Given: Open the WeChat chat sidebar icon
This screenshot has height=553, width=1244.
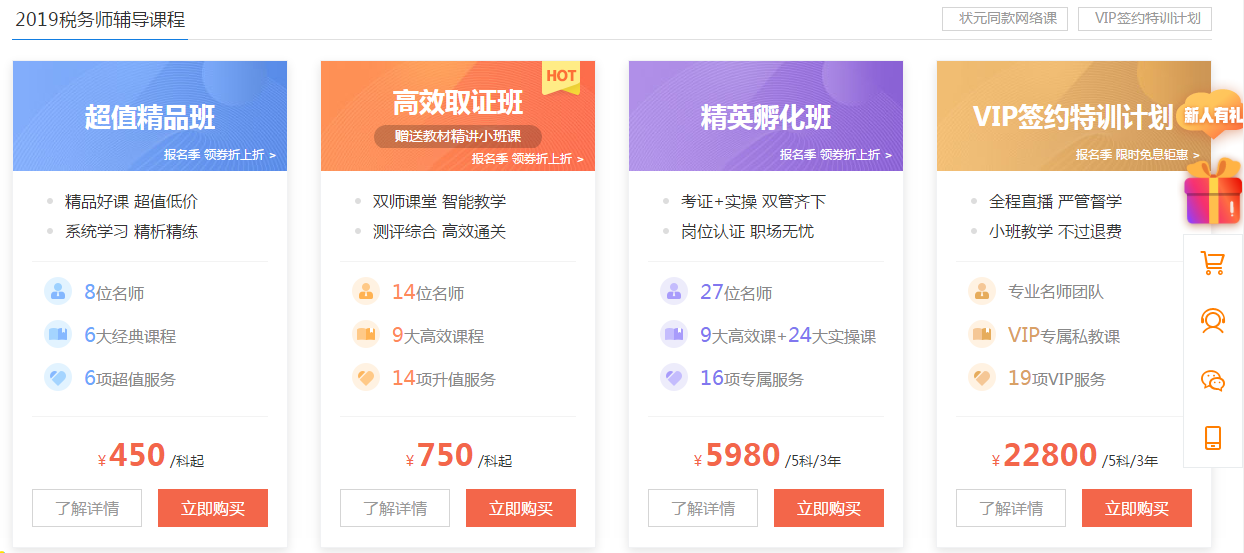Looking at the screenshot, I should (x=1212, y=380).
